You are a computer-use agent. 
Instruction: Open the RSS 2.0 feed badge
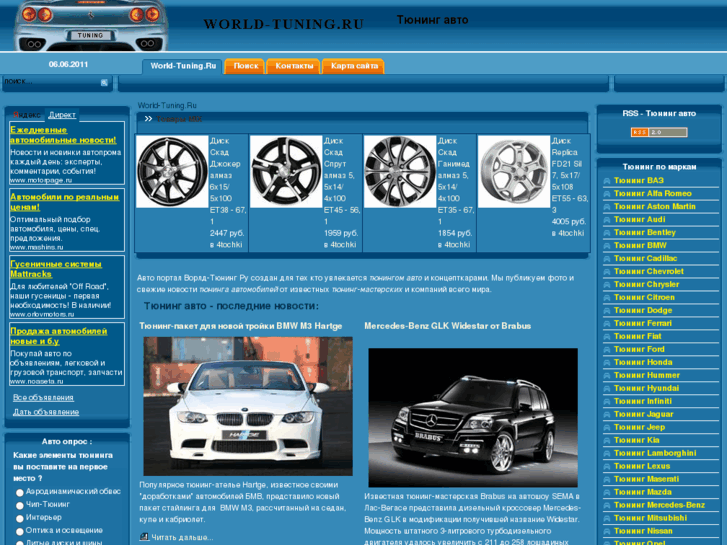(659, 132)
